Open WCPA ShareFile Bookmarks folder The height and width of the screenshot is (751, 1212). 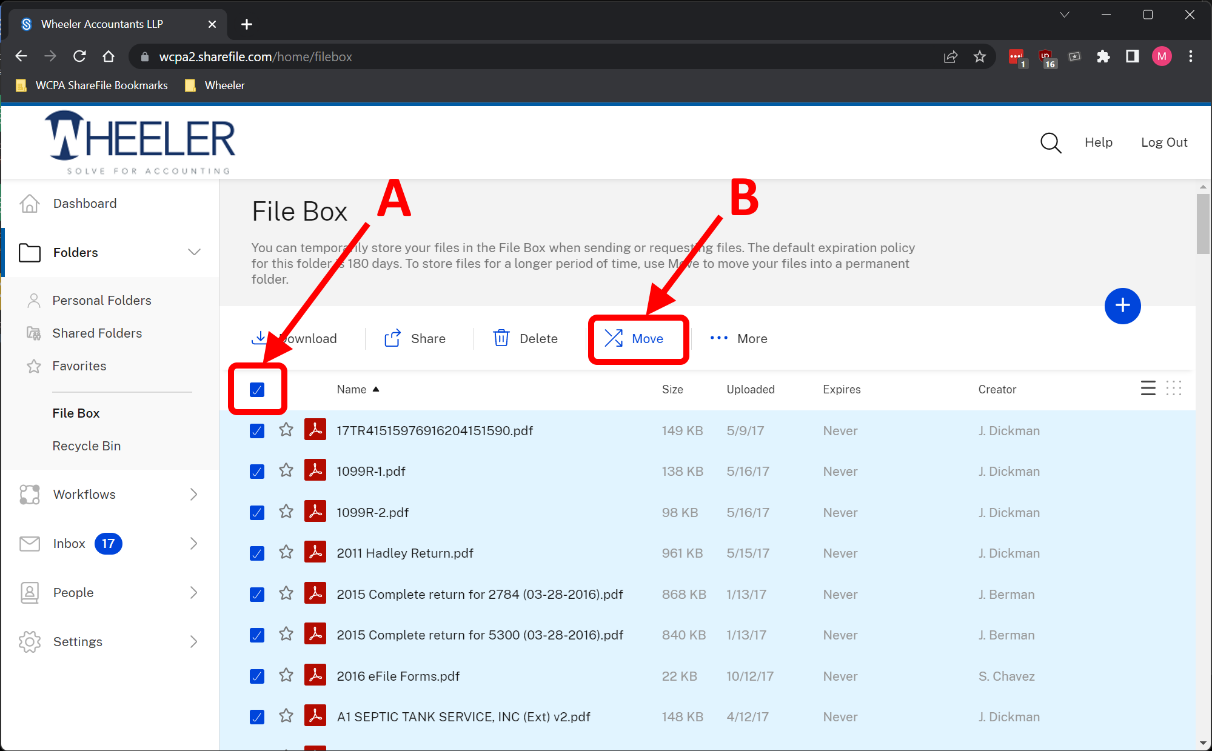pyautogui.click(x=92, y=85)
